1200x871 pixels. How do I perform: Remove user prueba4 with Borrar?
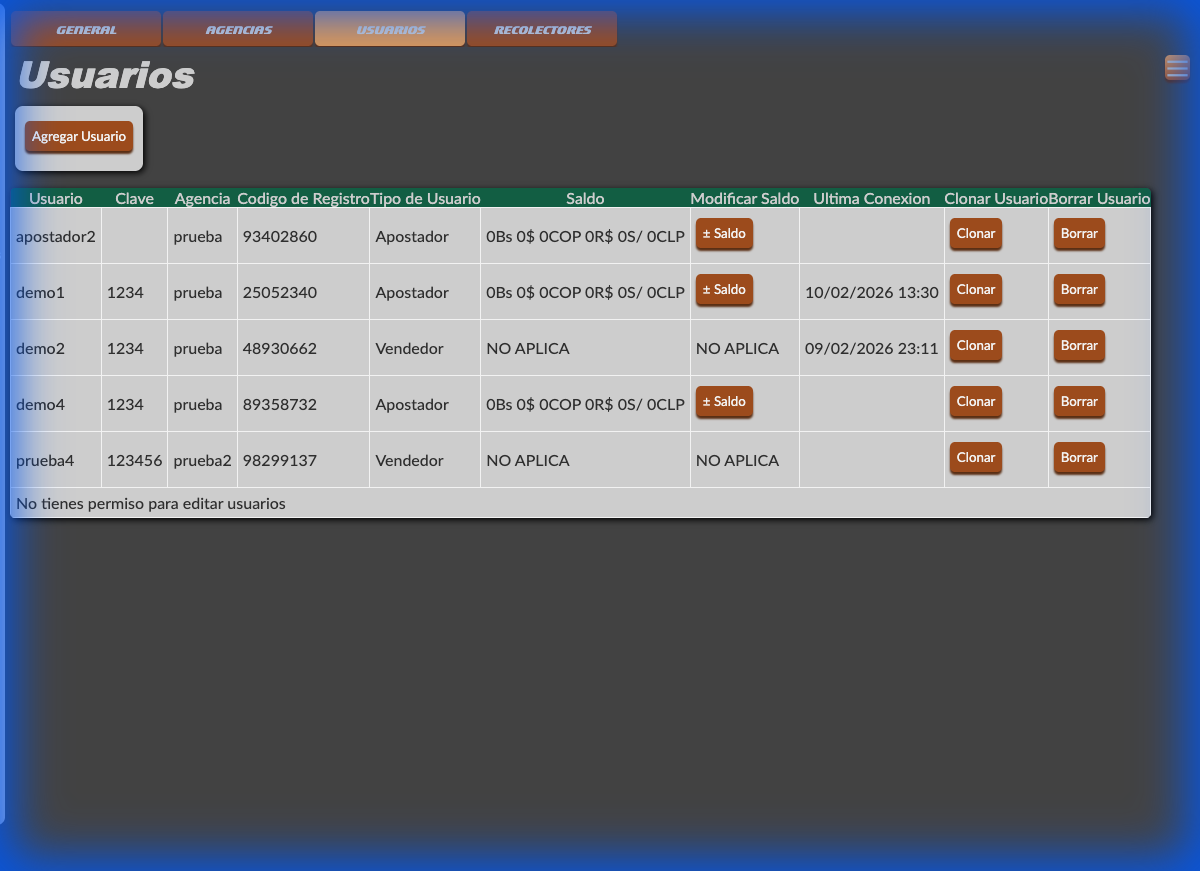tap(1079, 458)
